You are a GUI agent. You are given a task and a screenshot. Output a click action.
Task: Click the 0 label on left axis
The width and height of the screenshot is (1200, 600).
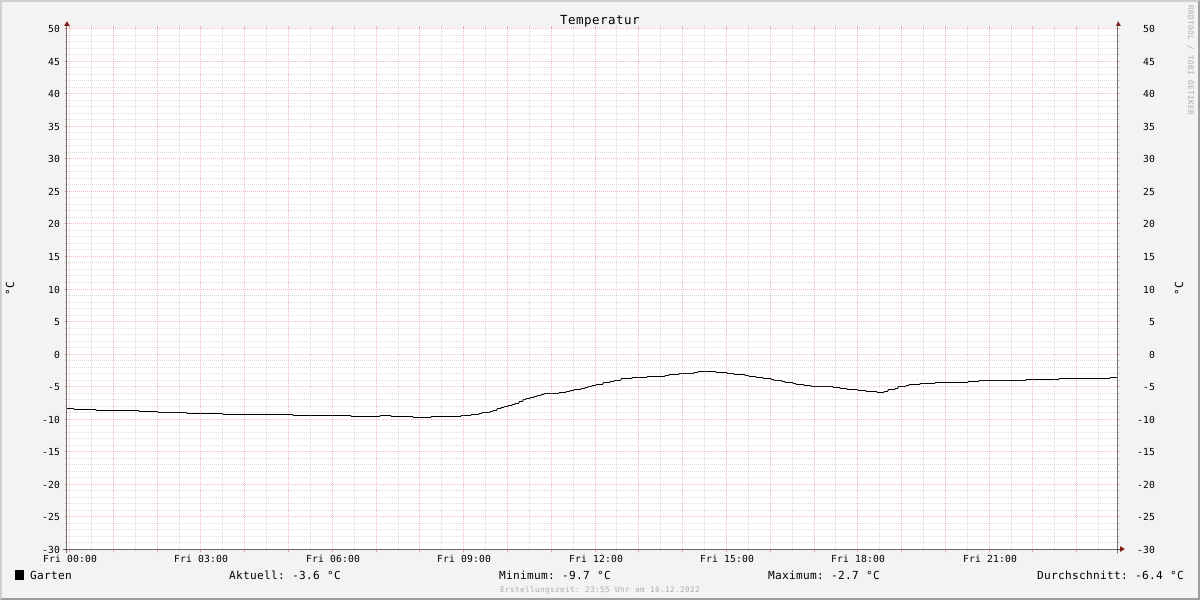pyautogui.click(x=57, y=355)
